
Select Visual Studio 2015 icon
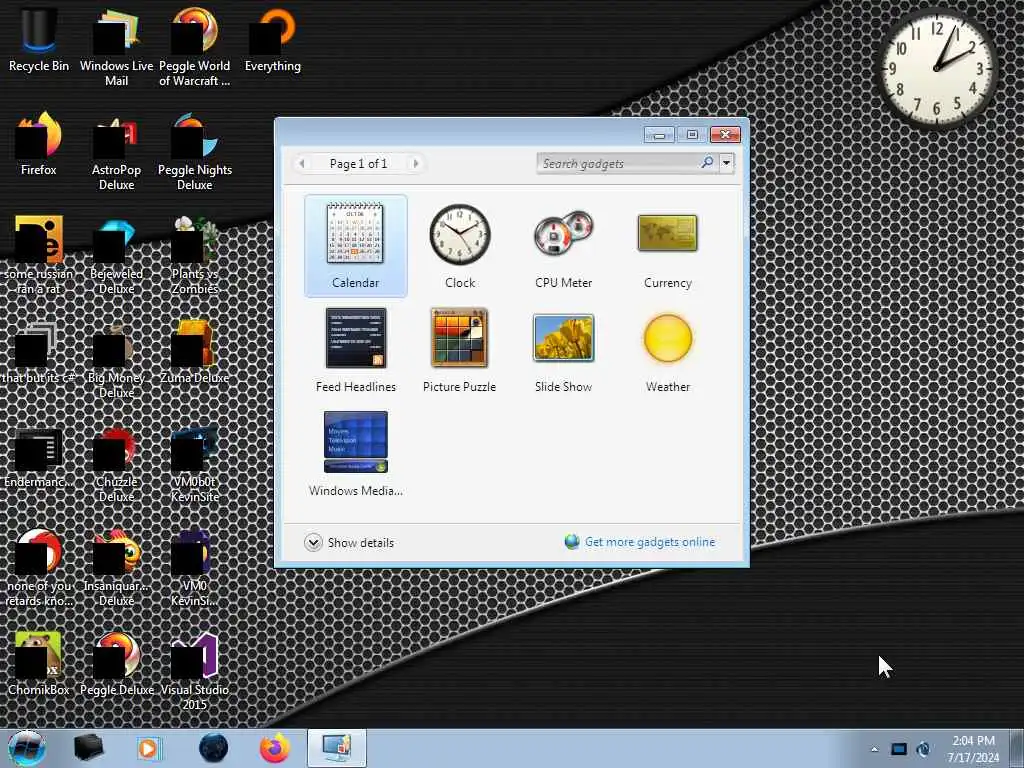tap(195, 670)
